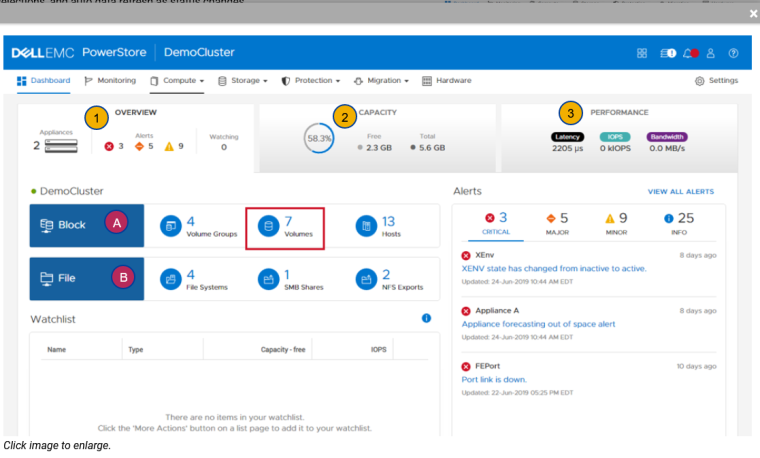Open the user account icon

coord(711,53)
